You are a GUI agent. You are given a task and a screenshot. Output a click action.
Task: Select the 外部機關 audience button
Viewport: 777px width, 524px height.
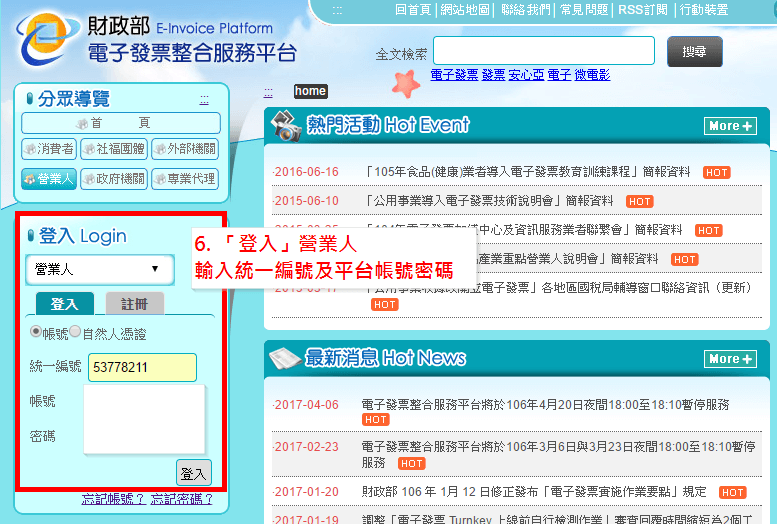point(185,149)
